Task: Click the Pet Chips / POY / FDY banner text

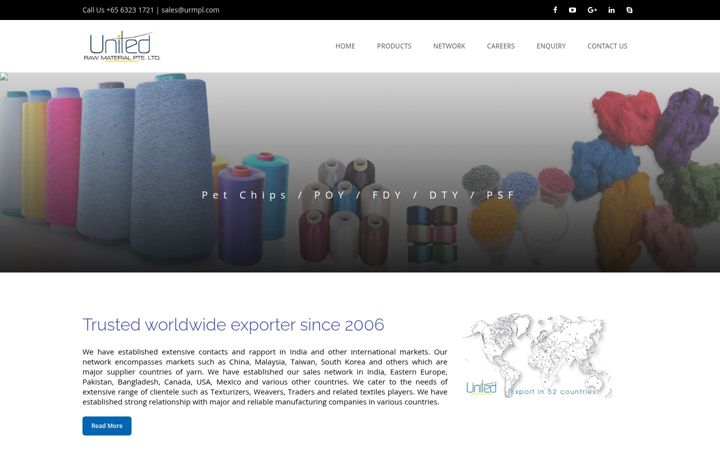Action: point(359,195)
